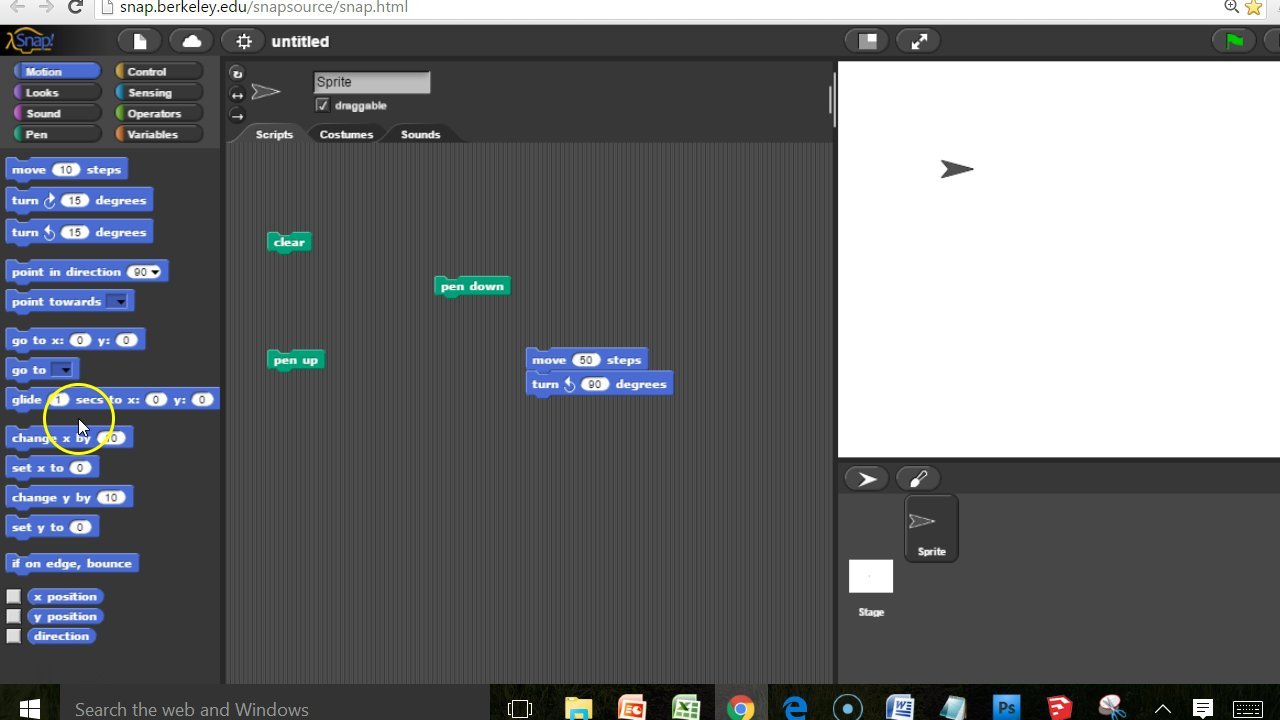Toggle the presentation mode stage icon
Viewport: 1280px width, 720px height.
tap(866, 41)
